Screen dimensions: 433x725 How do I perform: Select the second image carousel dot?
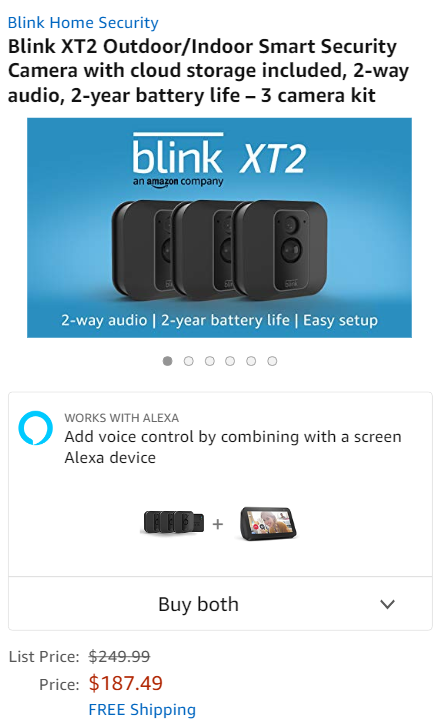pyautogui.click(x=188, y=361)
